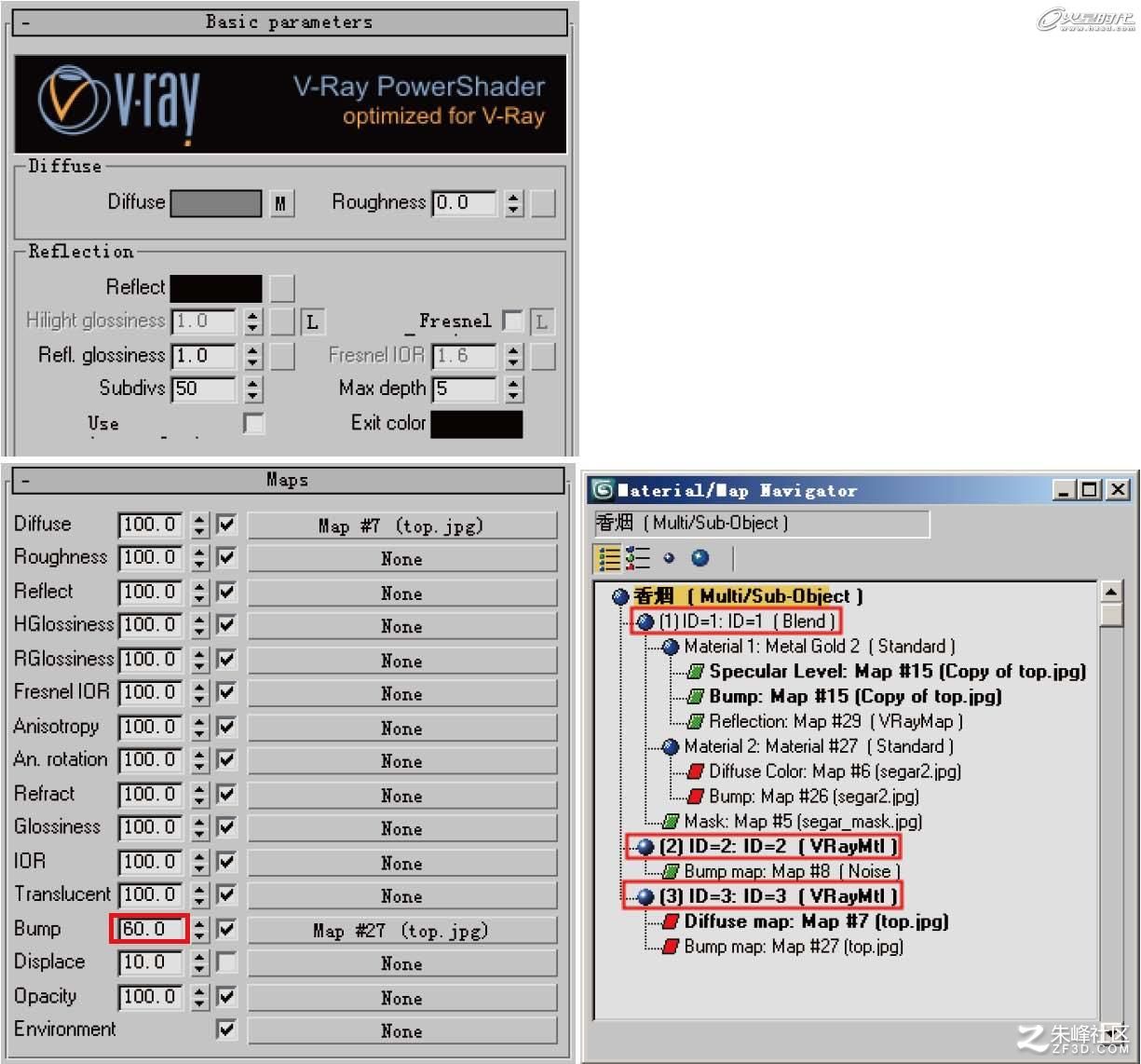Click red map icon of Diffuse map Map #7
Viewport: 1141px width, 1064px height.
click(671, 921)
